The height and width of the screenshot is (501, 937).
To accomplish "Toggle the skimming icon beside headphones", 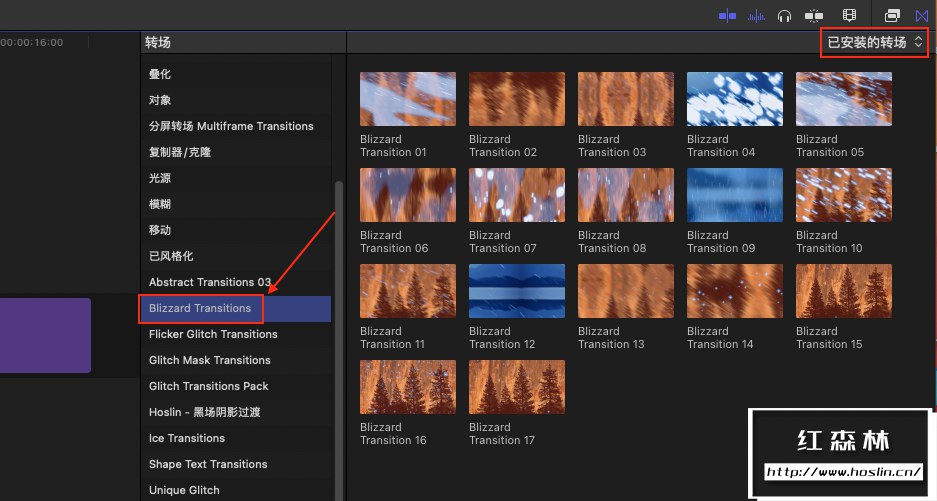I will tap(814, 16).
